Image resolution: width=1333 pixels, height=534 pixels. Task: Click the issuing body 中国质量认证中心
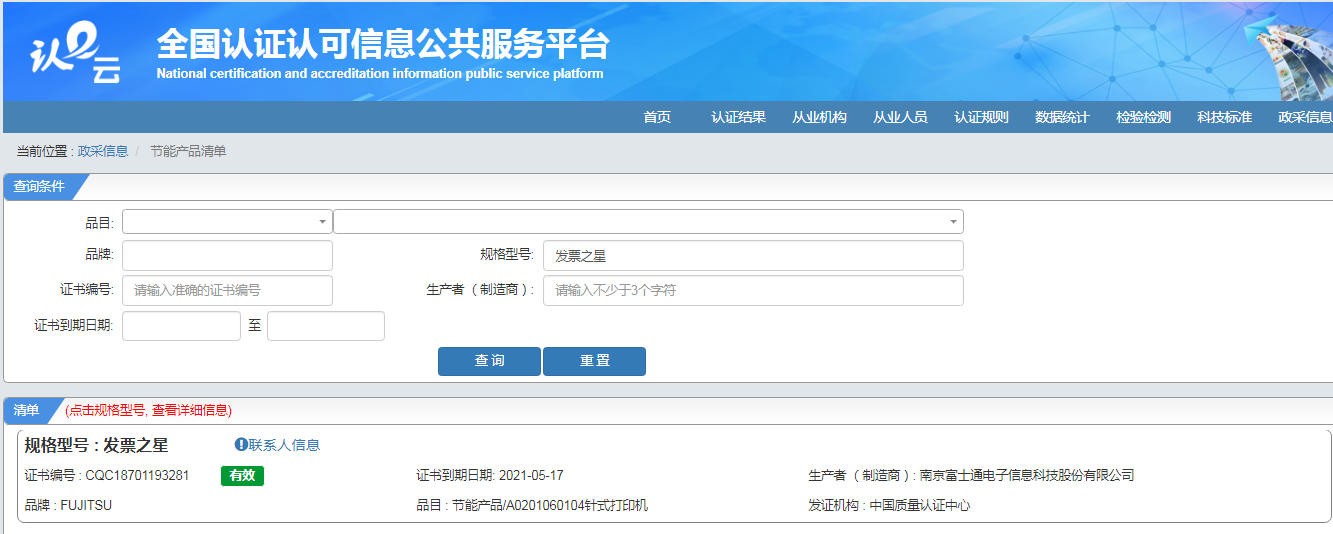(920, 505)
